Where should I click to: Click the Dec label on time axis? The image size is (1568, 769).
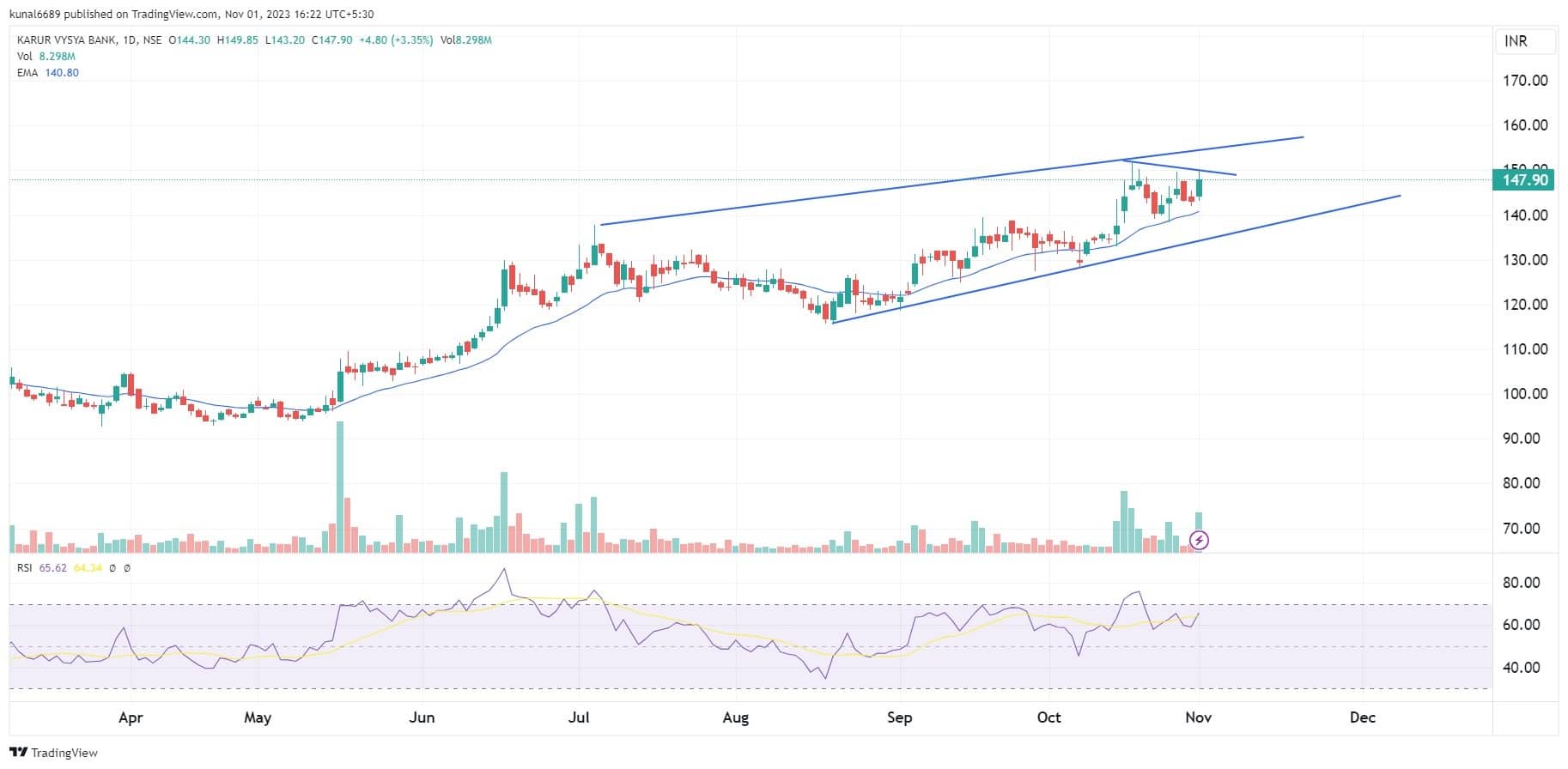1362,718
